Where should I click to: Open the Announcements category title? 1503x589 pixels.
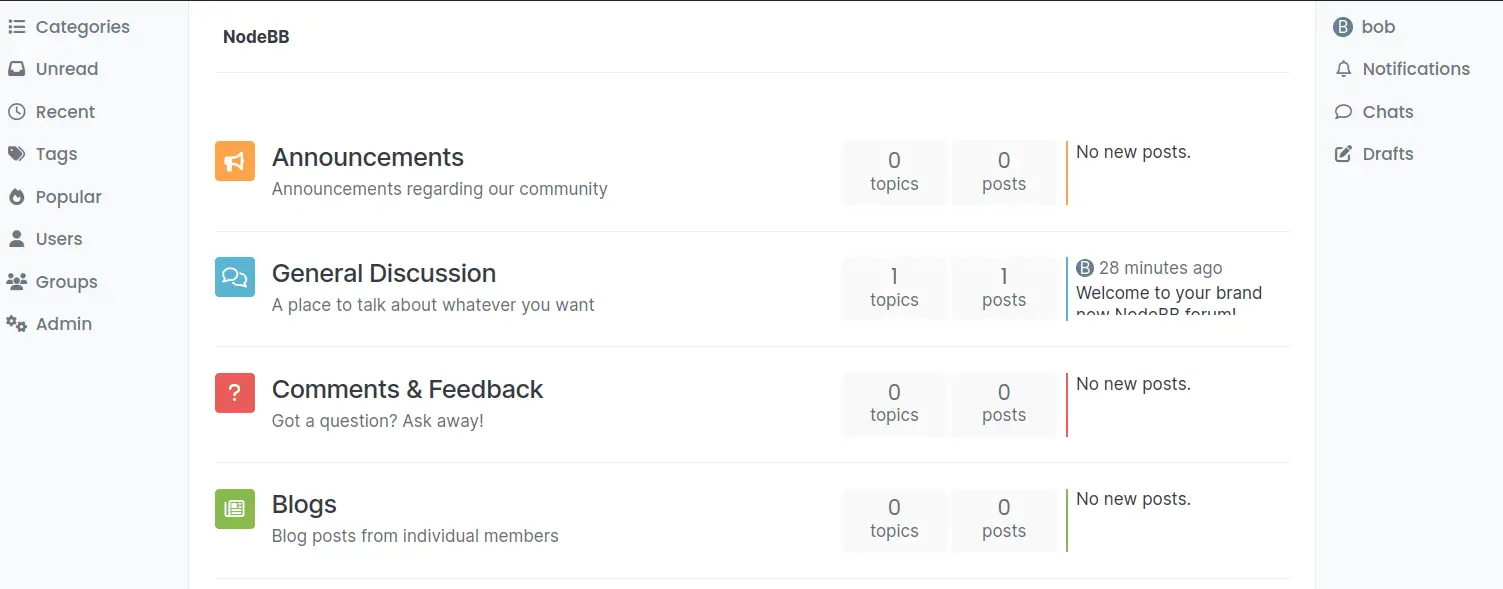368,157
